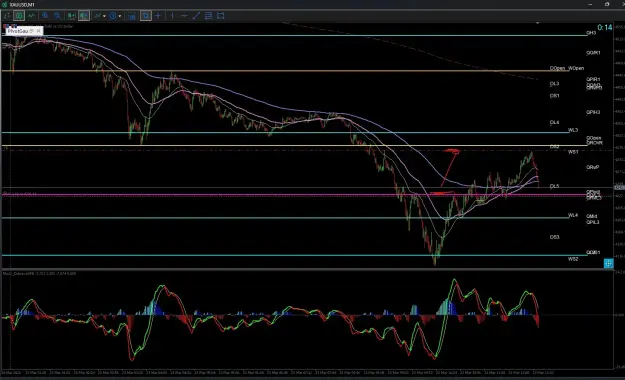The height and width of the screenshot is (380, 625).
Task: Click the WL3 pivot label
Action: click(573, 130)
